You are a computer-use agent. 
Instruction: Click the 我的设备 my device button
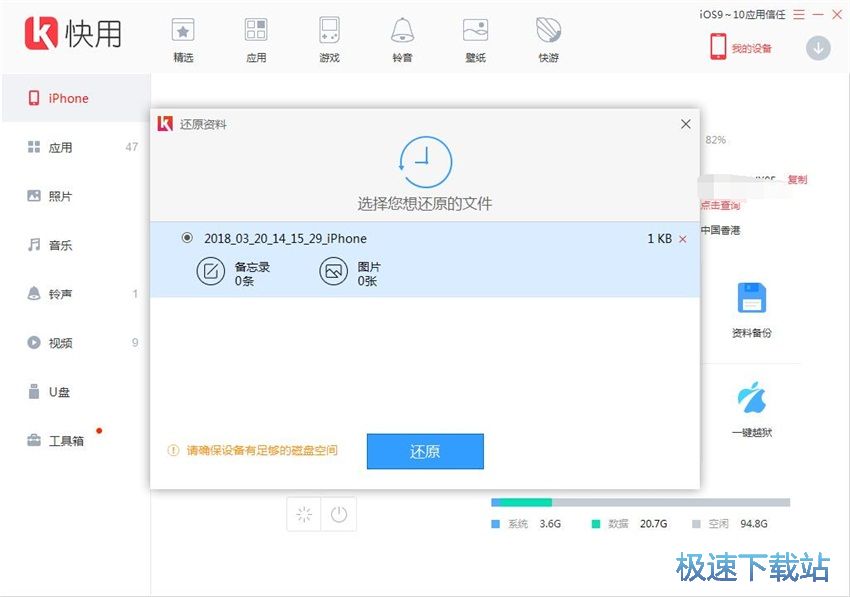coord(740,47)
